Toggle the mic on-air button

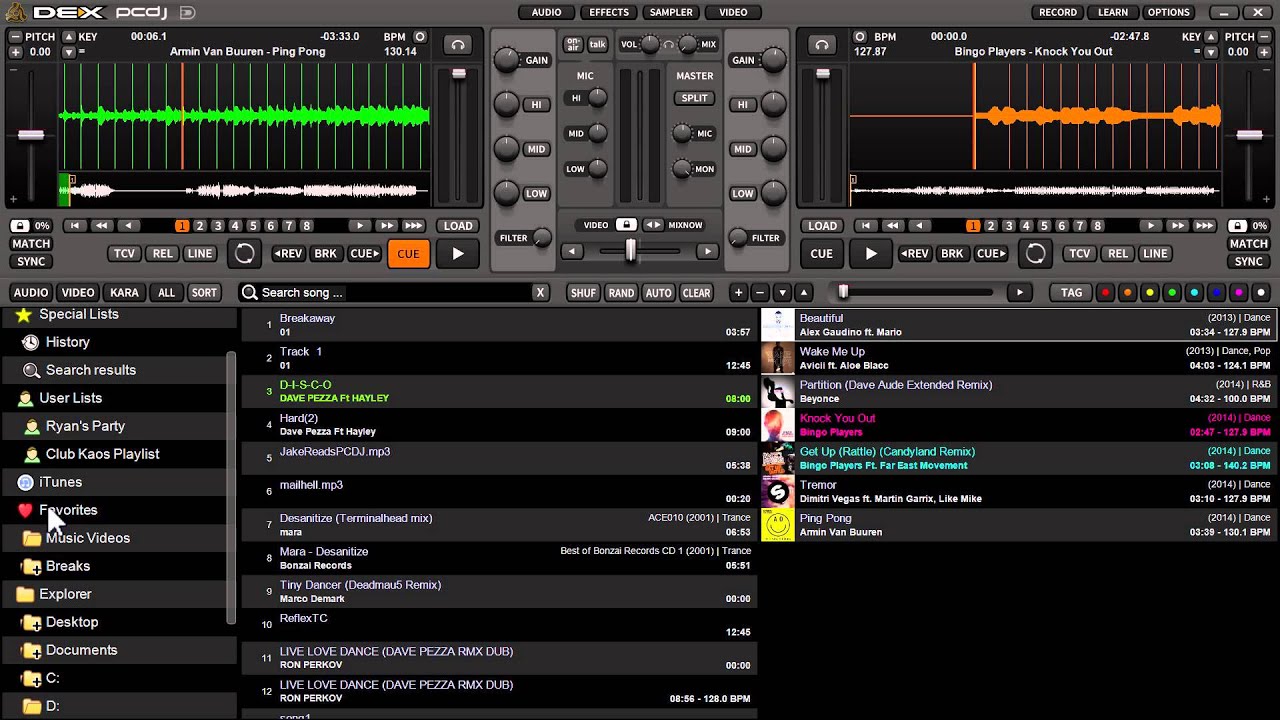[x=572, y=44]
